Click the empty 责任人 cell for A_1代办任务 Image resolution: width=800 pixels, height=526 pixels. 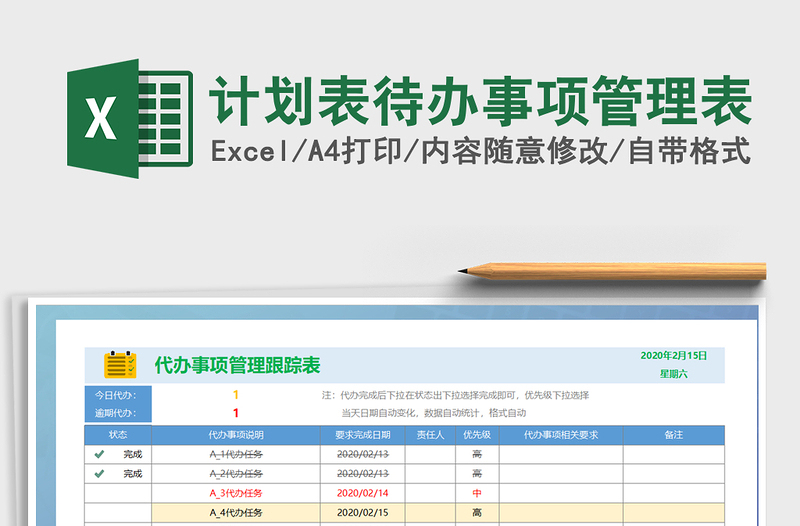(430, 454)
